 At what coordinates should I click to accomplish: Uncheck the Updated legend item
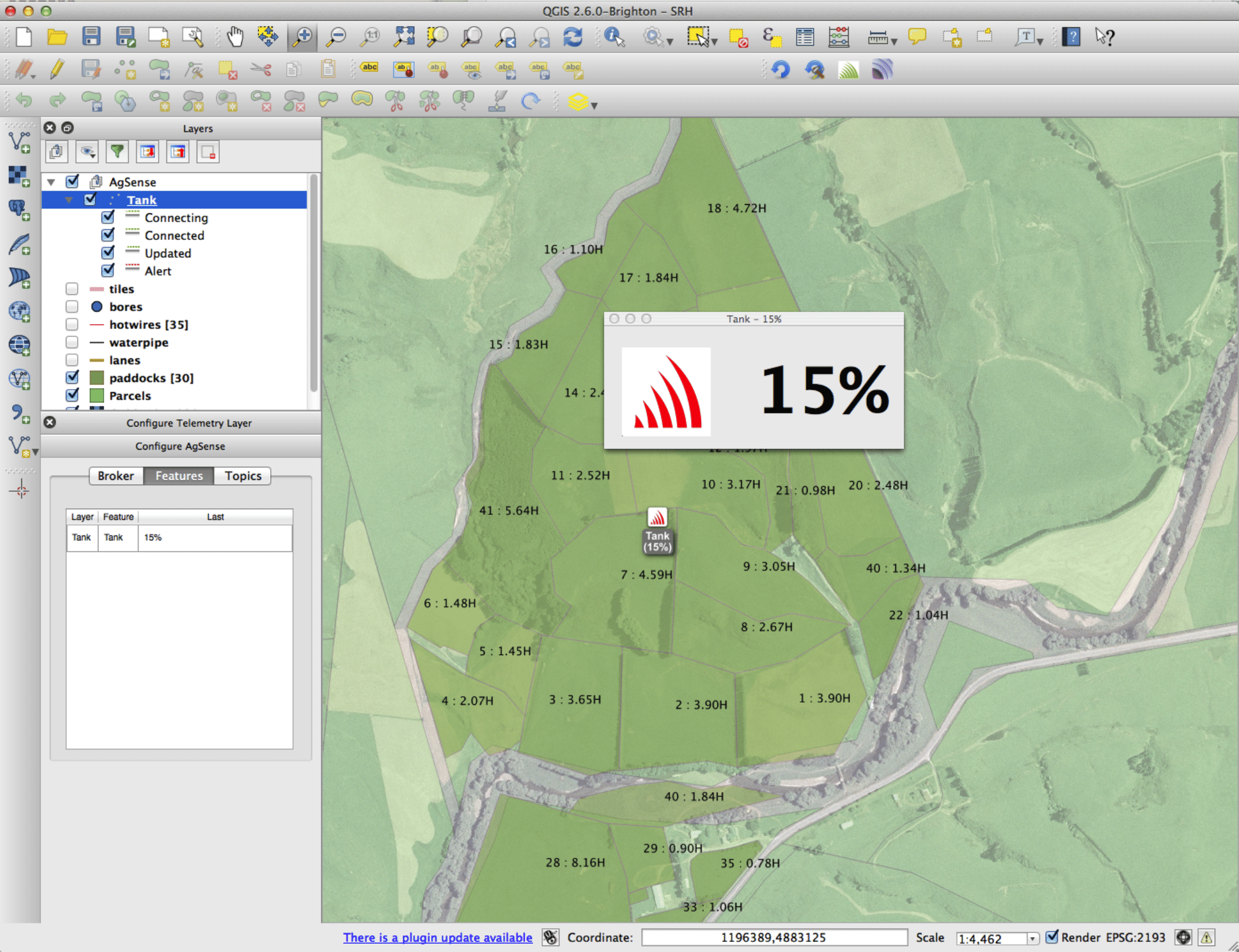coord(108,253)
